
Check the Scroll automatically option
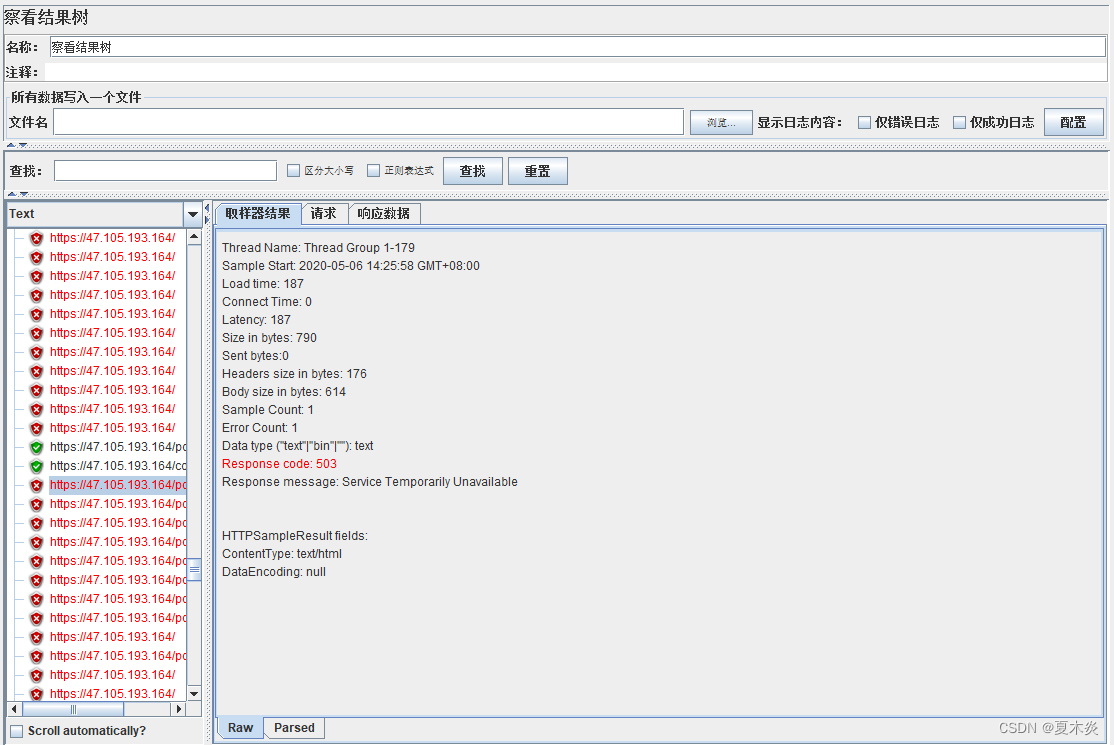(x=16, y=731)
